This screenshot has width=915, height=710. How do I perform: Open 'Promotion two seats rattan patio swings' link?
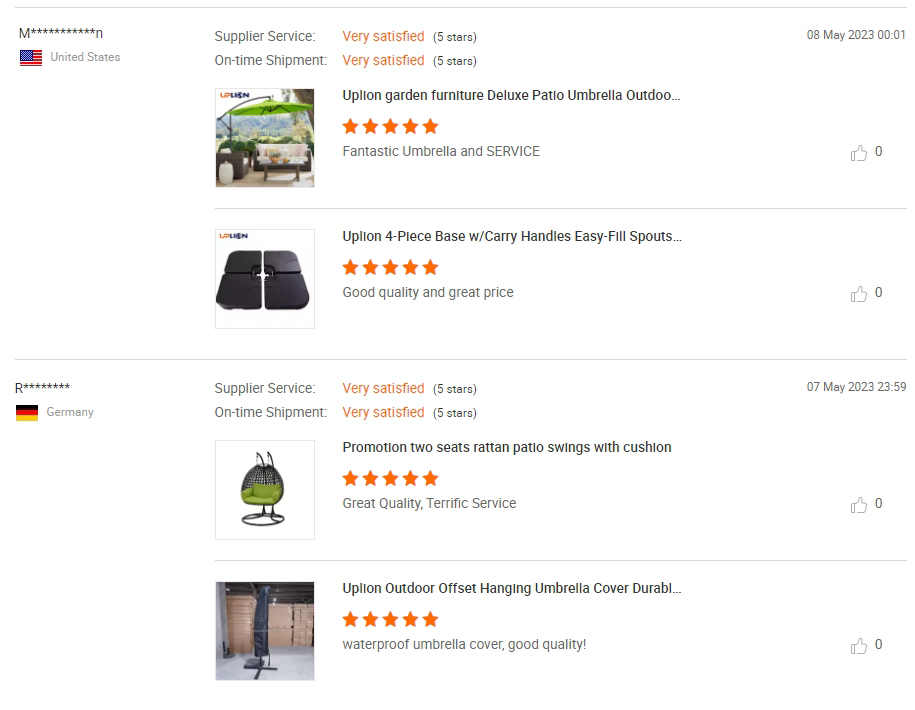coord(507,448)
